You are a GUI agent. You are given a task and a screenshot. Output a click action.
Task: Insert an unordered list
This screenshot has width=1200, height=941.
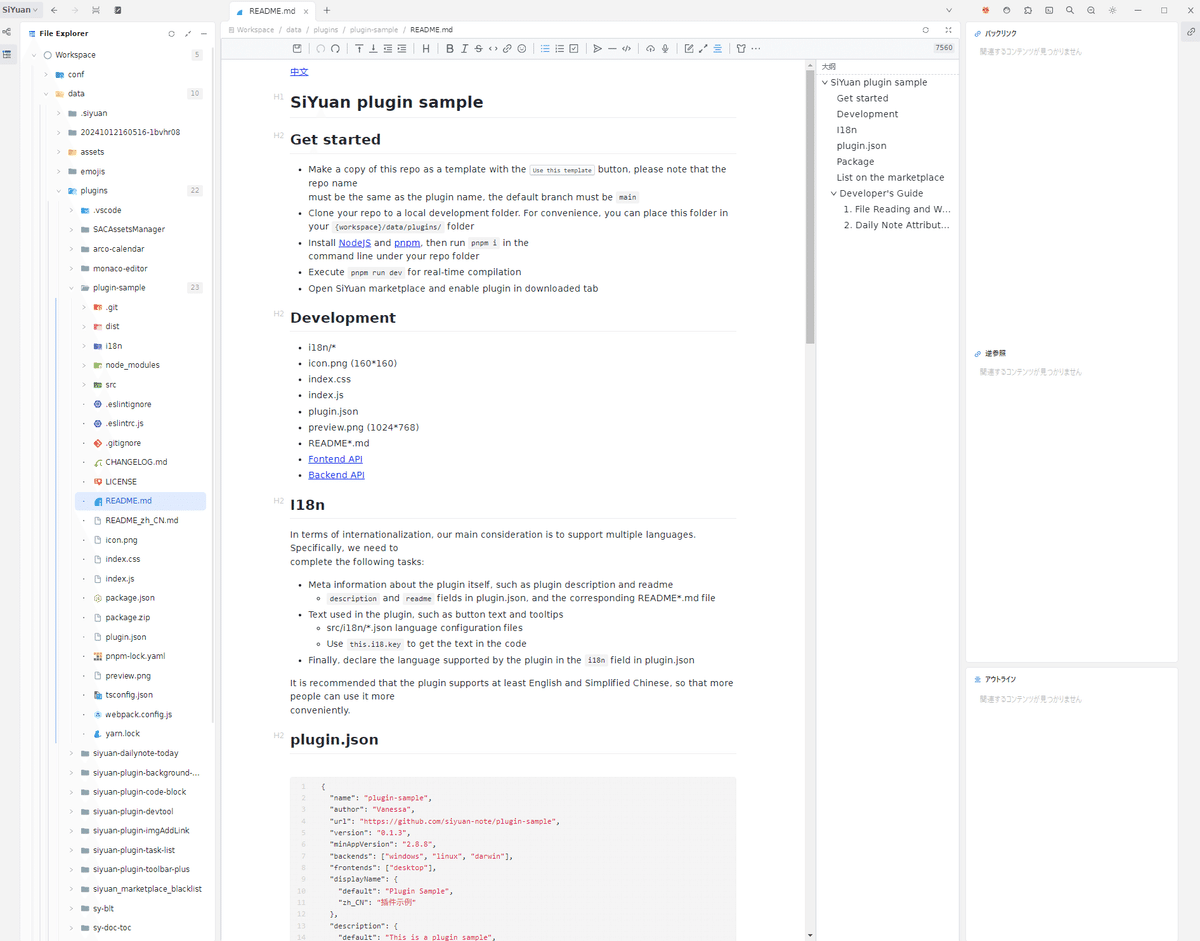click(x=545, y=48)
